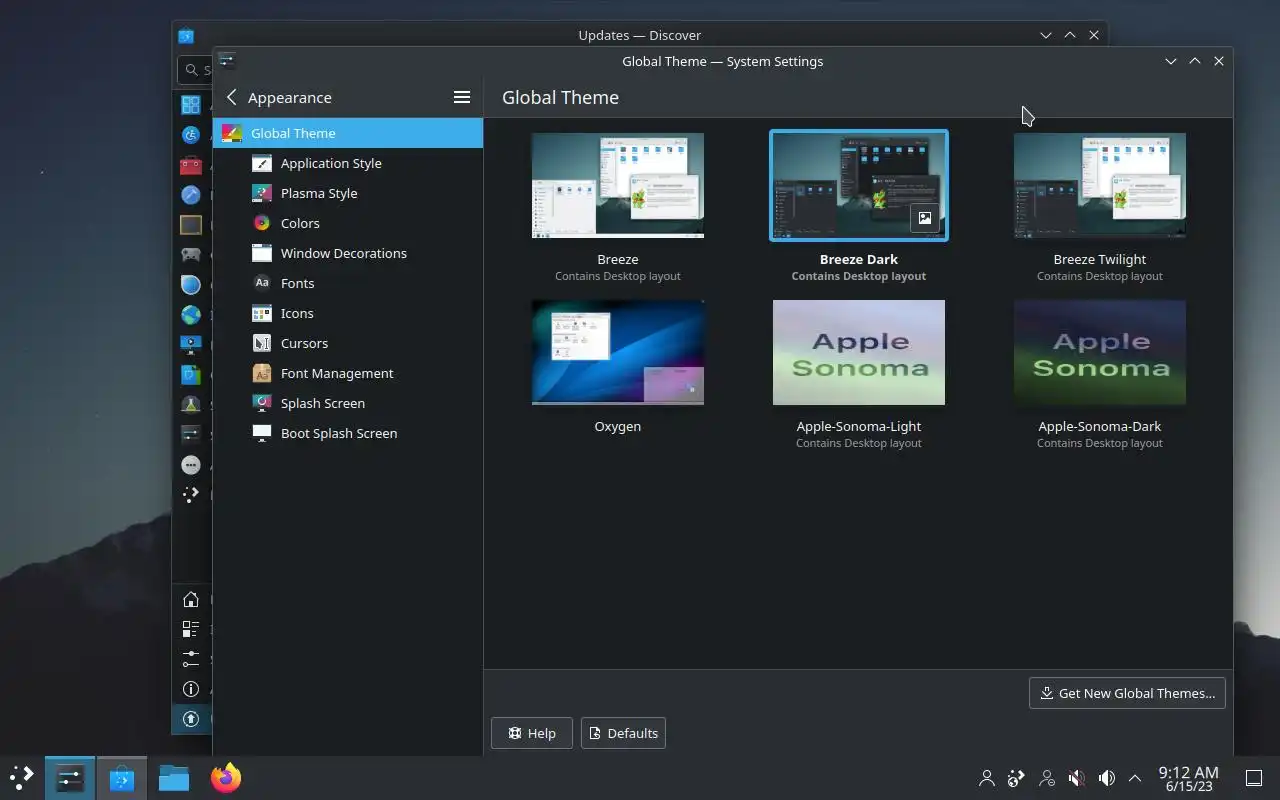Click the Show Desktop panel button
Image resolution: width=1280 pixels, height=800 pixels.
pos(1253,778)
